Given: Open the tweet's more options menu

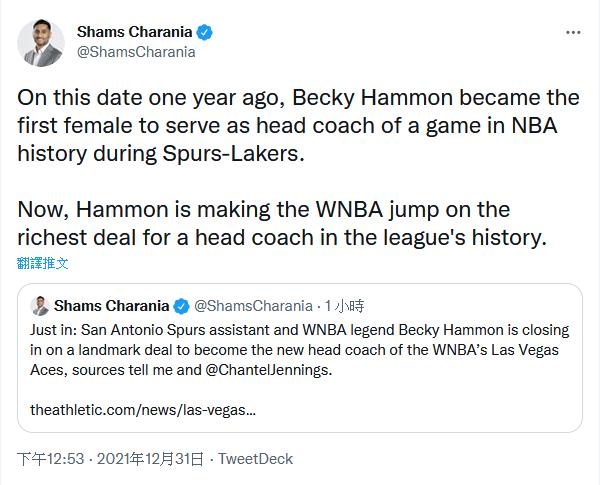Looking at the screenshot, I should [573, 32].
